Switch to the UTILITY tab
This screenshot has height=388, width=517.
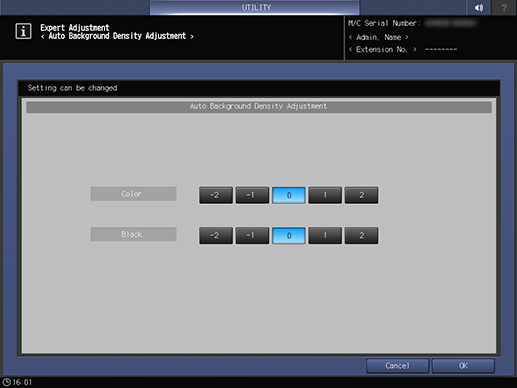(x=255, y=7)
